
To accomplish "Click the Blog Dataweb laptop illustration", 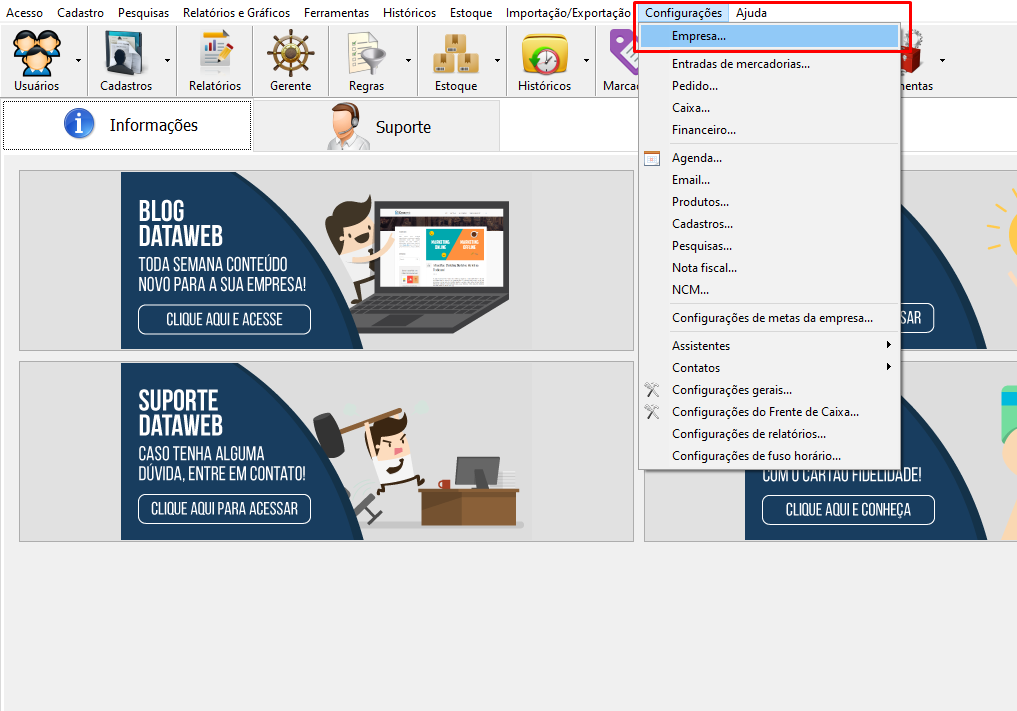I will 418,263.
